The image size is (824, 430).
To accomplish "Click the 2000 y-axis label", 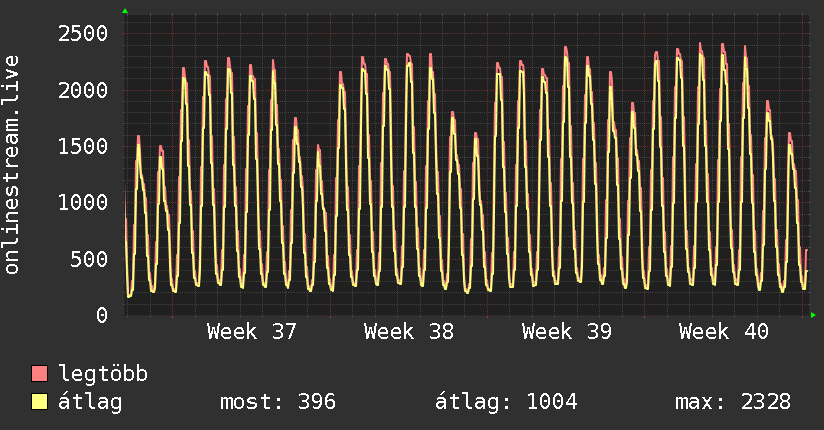I will coord(83,90).
